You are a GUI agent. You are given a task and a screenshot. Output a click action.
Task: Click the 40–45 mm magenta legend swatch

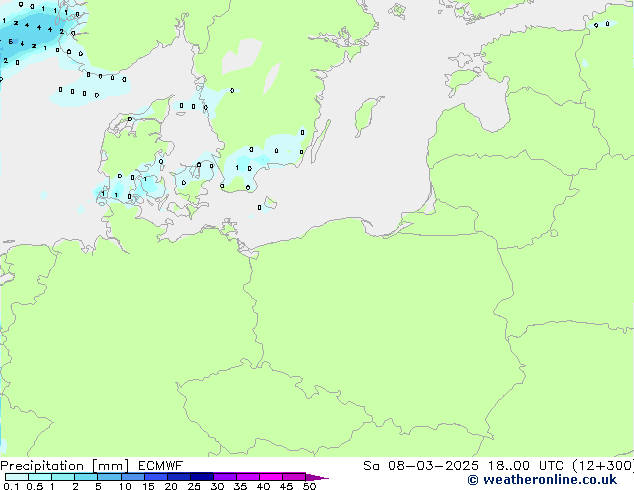tap(271, 477)
